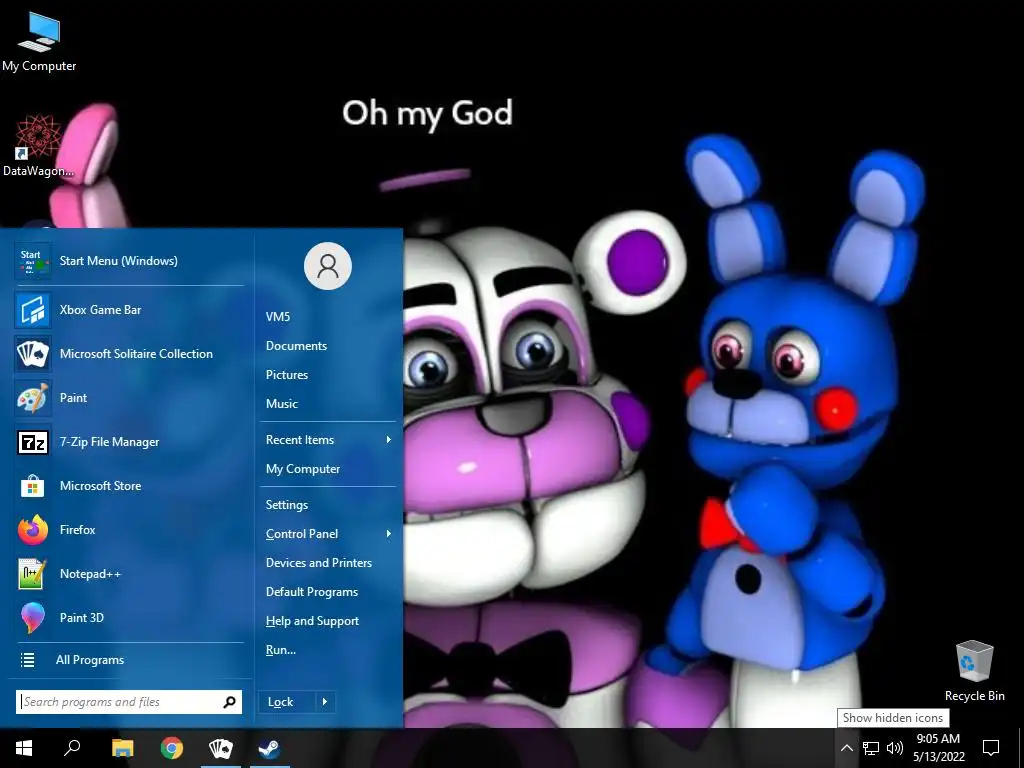Viewport: 1024px width, 768px height.
Task: Open Paint palette icon
Action: point(33,398)
